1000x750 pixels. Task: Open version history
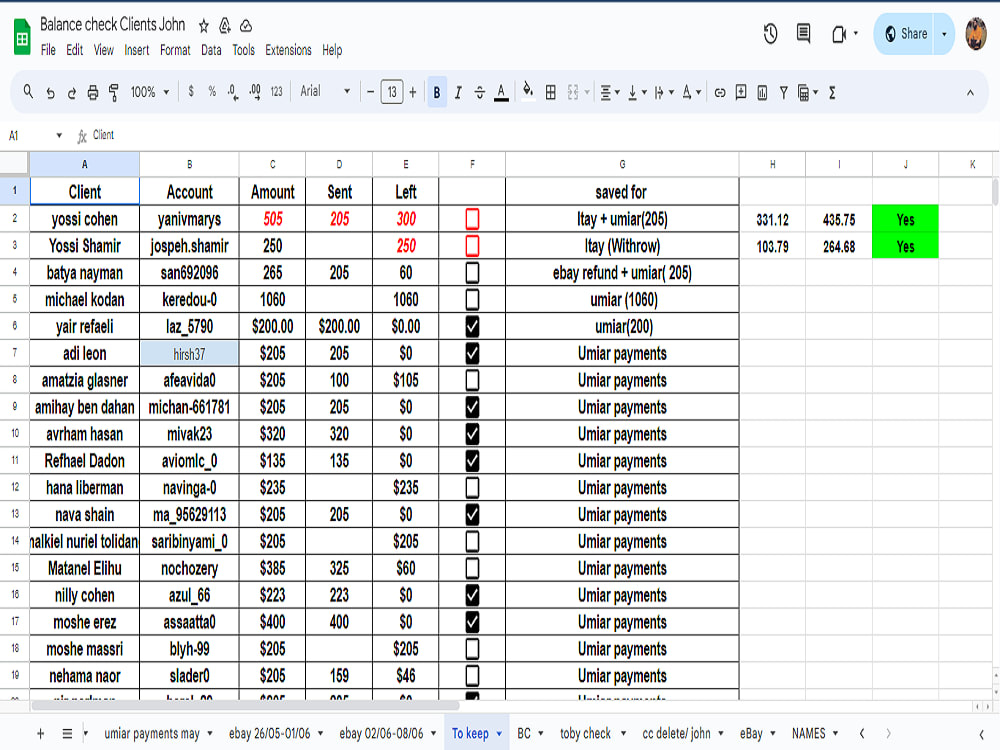(770, 34)
